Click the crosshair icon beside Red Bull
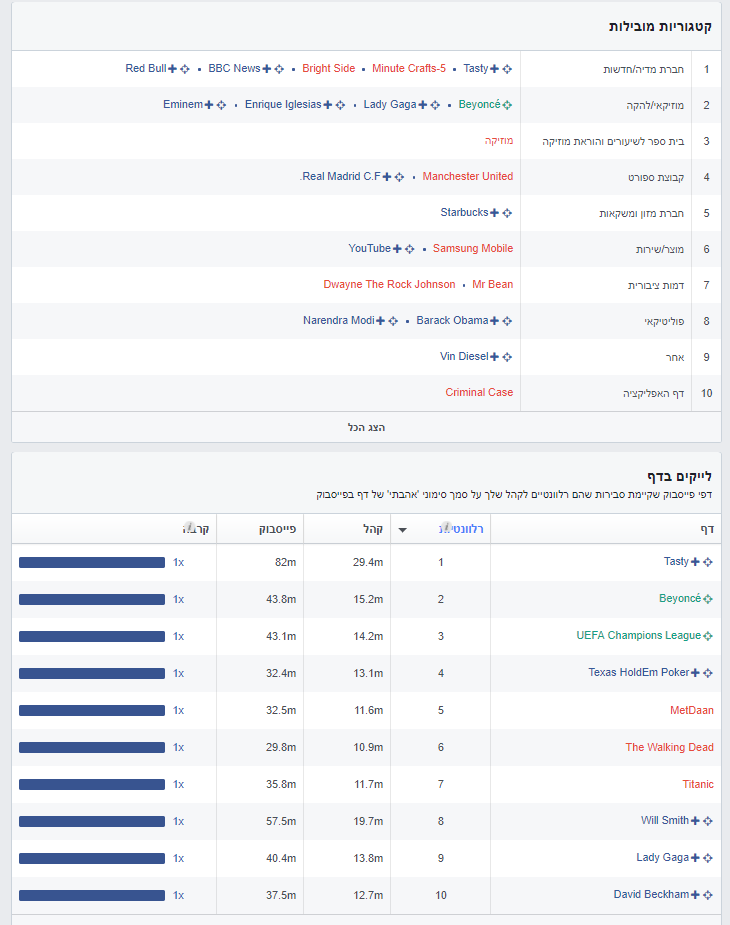Image resolution: width=730 pixels, height=925 pixels. (185, 69)
